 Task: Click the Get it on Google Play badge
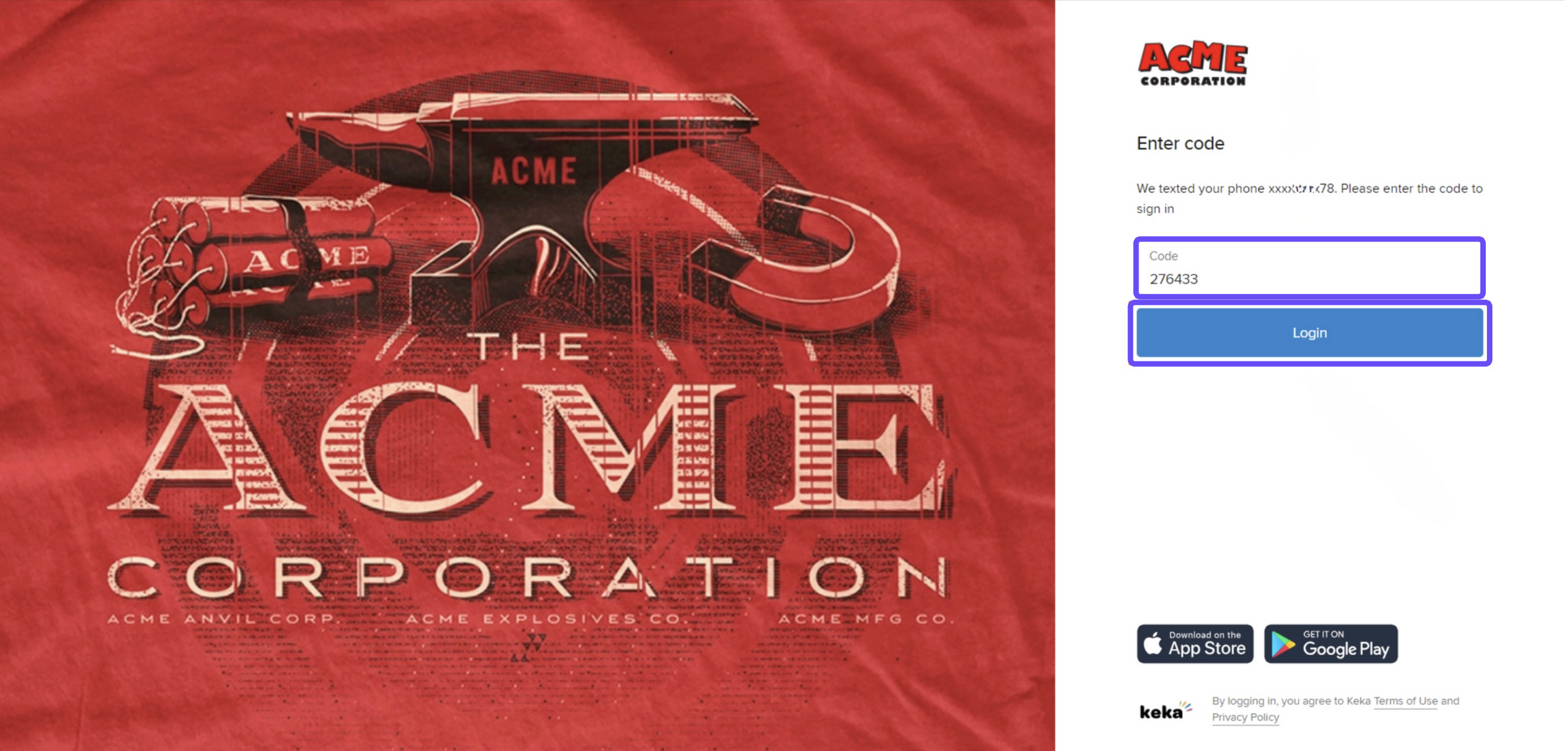point(1331,643)
